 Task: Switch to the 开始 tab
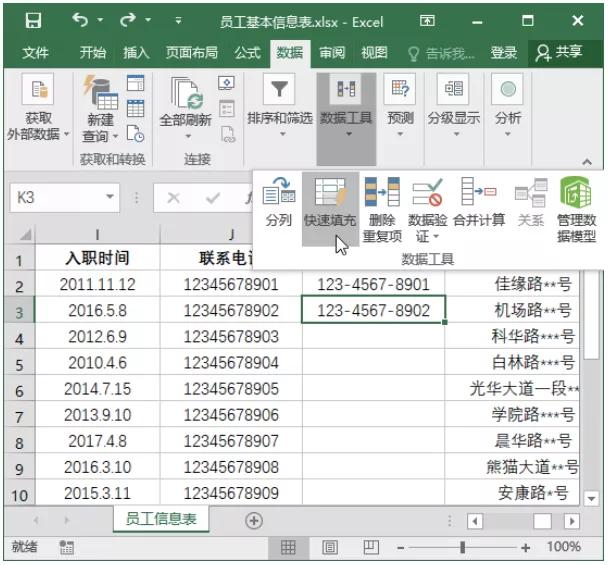point(93,52)
